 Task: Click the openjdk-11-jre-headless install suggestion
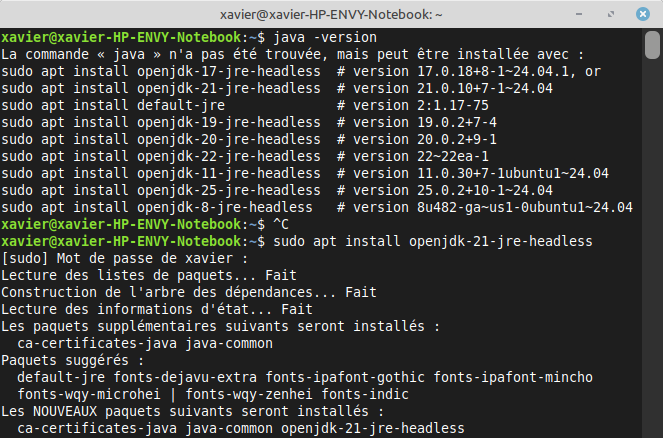point(161,173)
